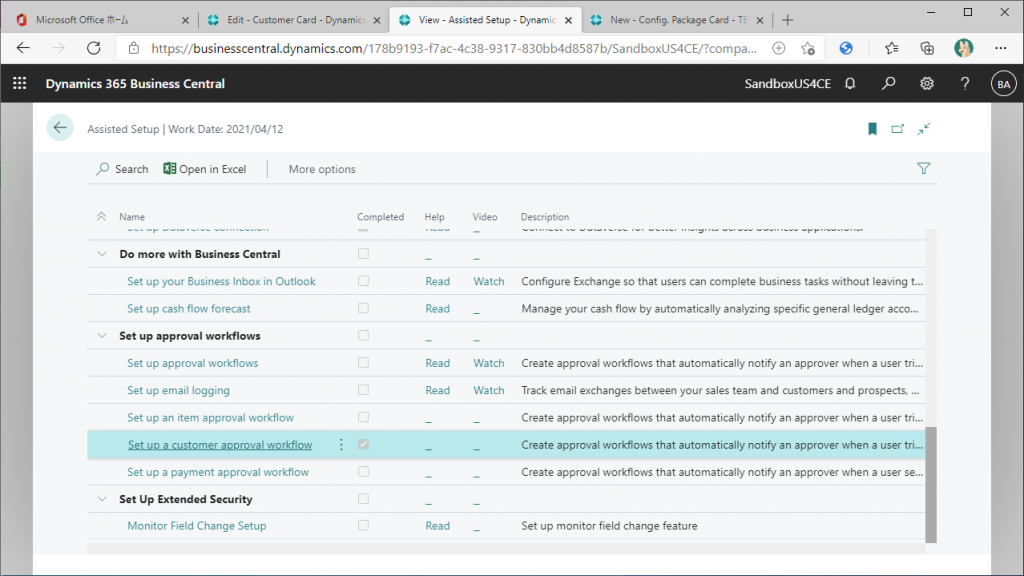This screenshot has height=576, width=1024.
Task: Collapse all groups using header double chevron
Action: [x=101, y=216]
